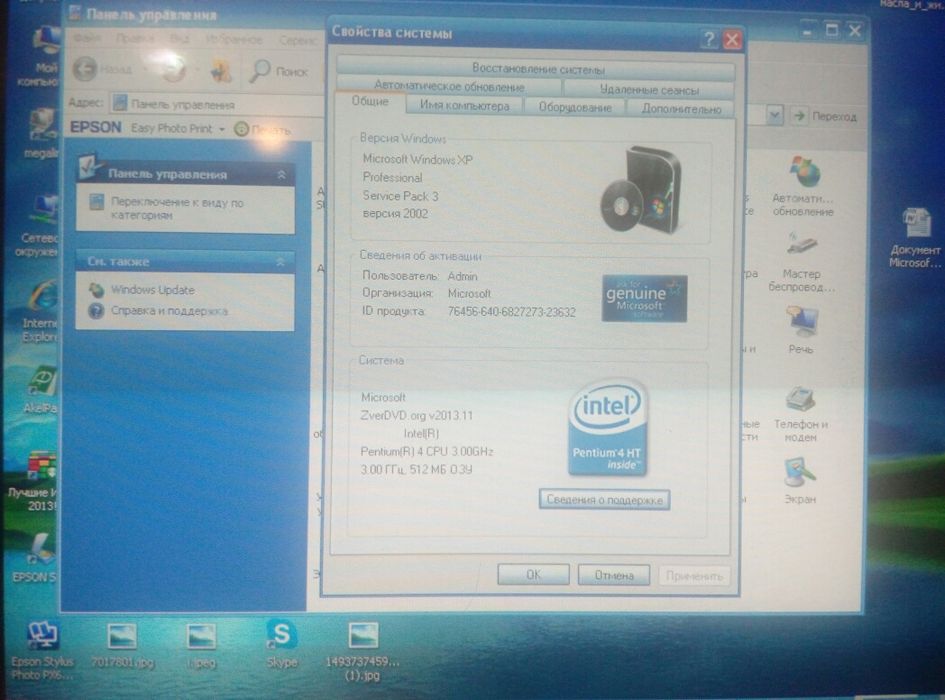945x700 pixels.
Task: Open Мастер беспроводной сети icon
Action: (x=802, y=262)
